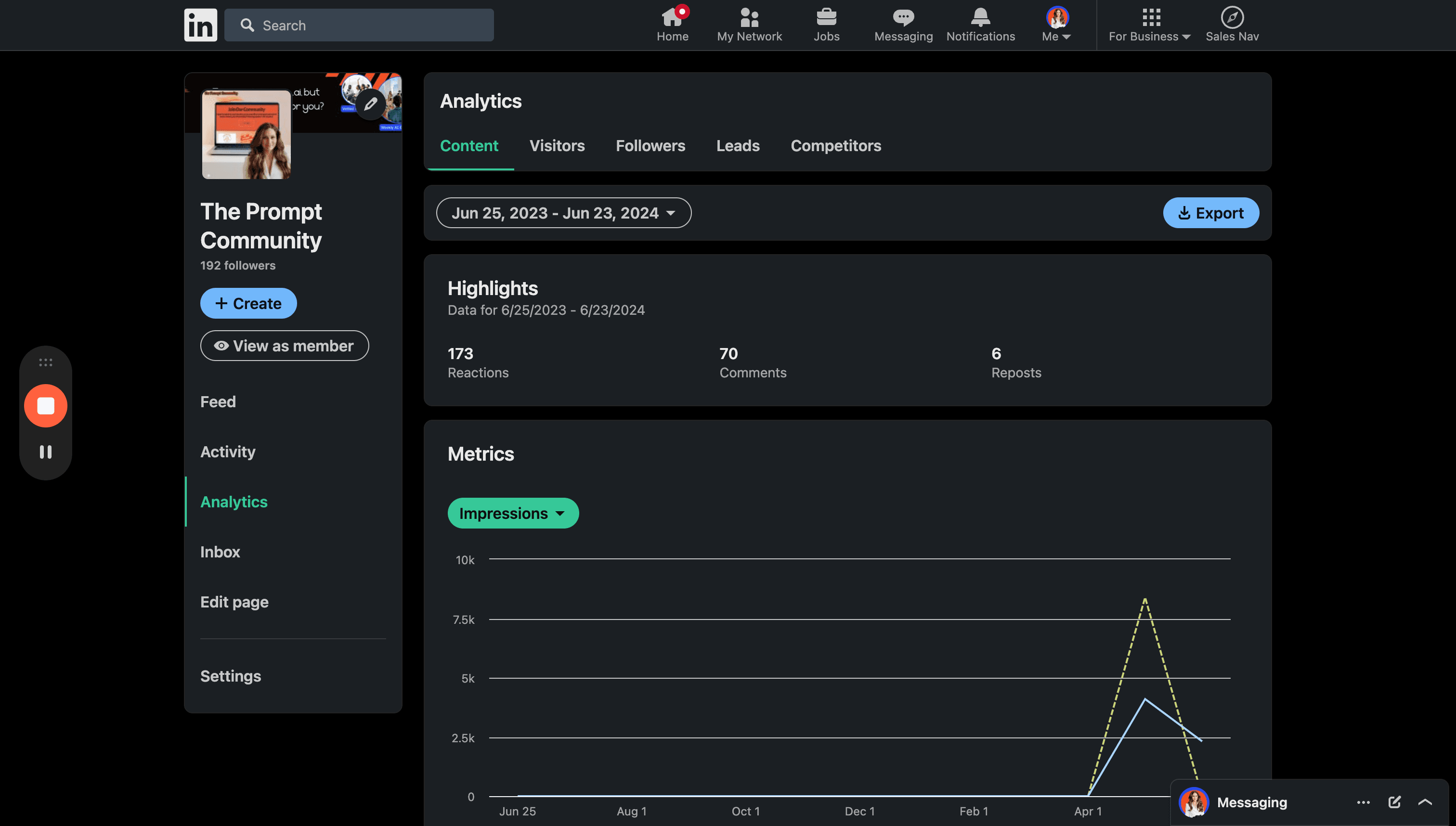
Task: Open the Impressions metric dropdown
Action: tap(513, 513)
